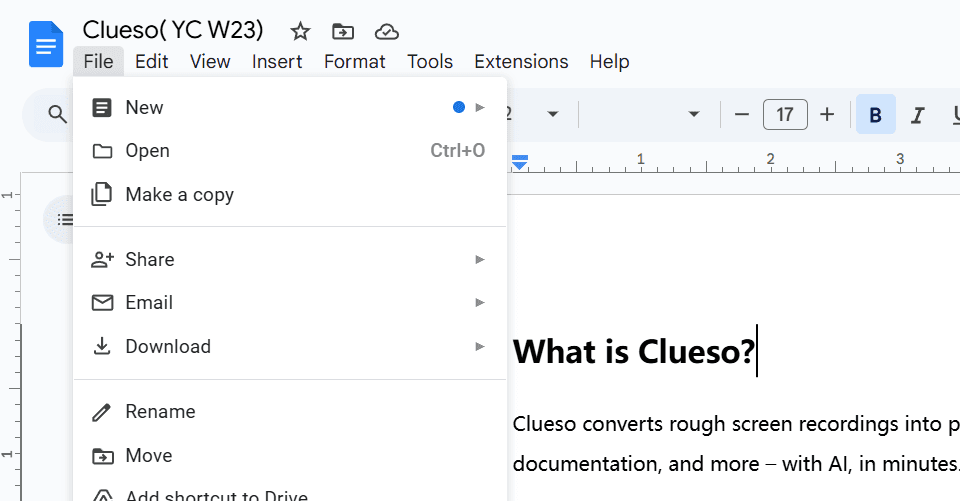The height and width of the screenshot is (501, 960).
Task: Toggle Bold formatting
Action: [x=876, y=115]
